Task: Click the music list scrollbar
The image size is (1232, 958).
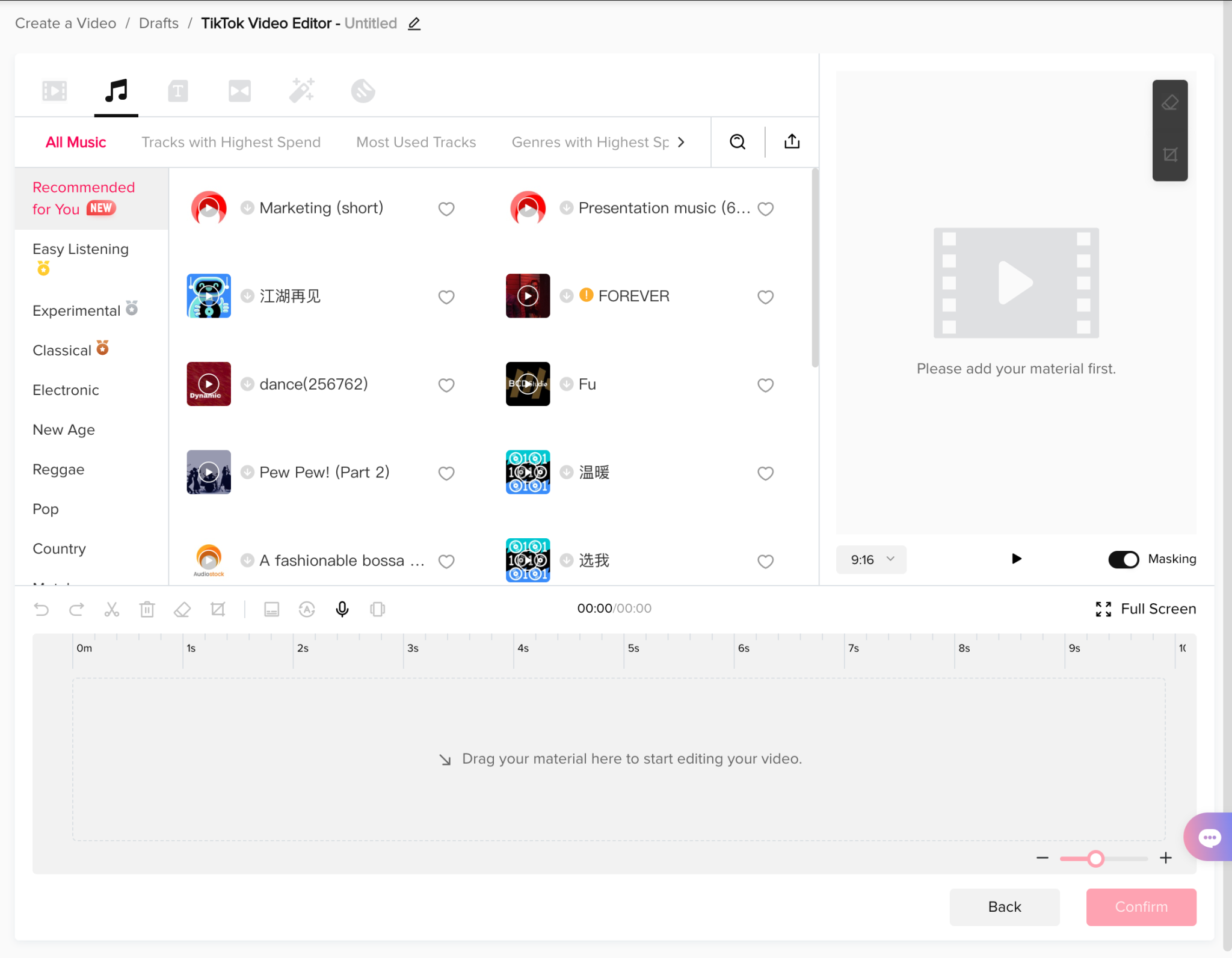Action: (815, 268)
